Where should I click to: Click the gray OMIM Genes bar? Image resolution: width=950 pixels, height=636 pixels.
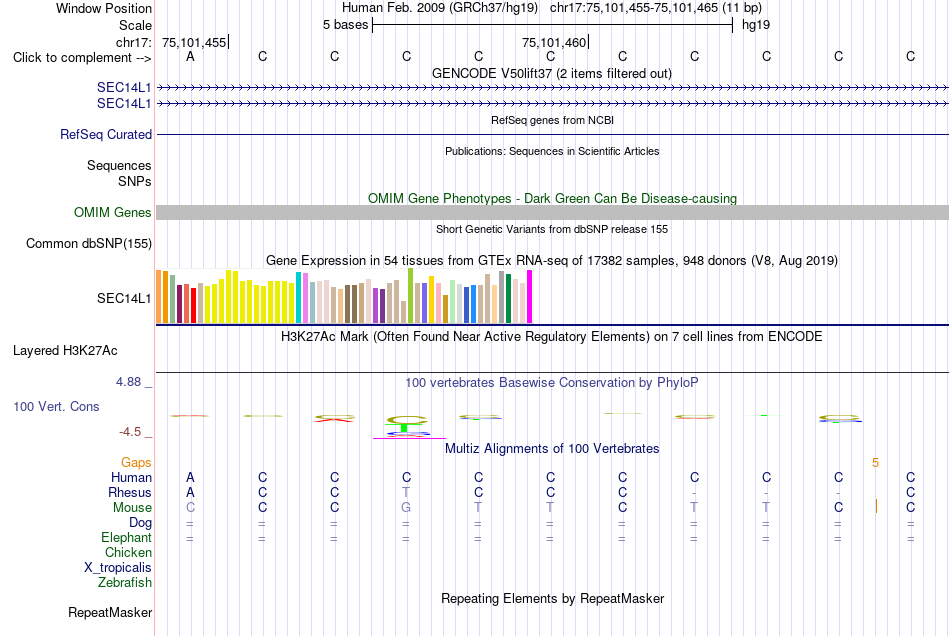(553, 213)
